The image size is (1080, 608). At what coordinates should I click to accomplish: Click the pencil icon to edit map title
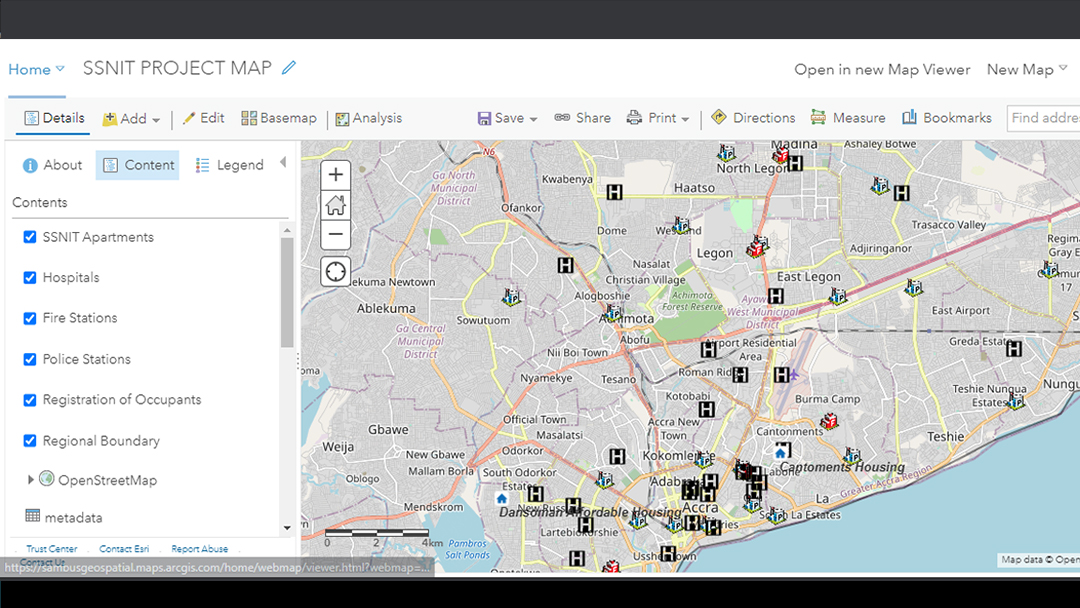point(289,67)
